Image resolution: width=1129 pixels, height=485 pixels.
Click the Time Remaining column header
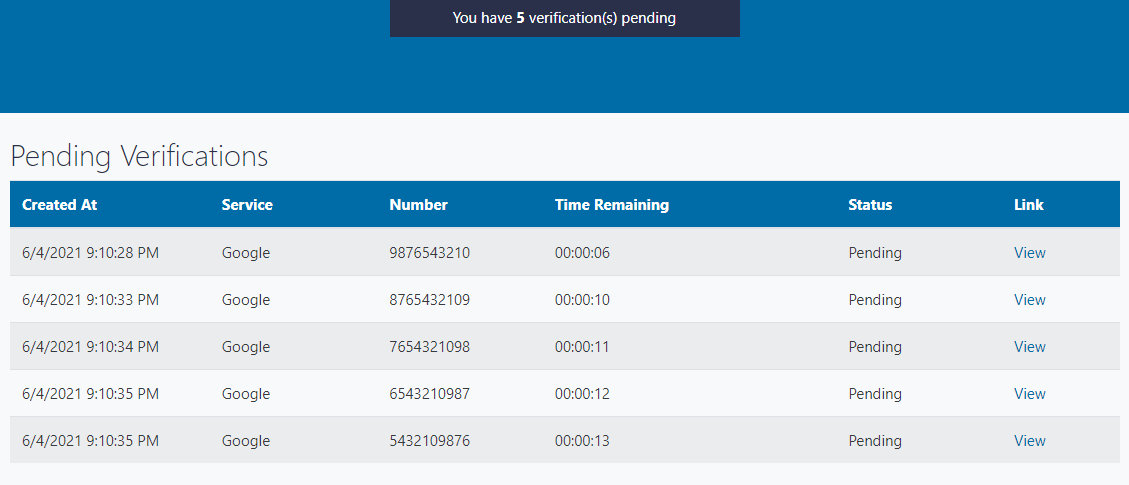[x=612, y=205]
